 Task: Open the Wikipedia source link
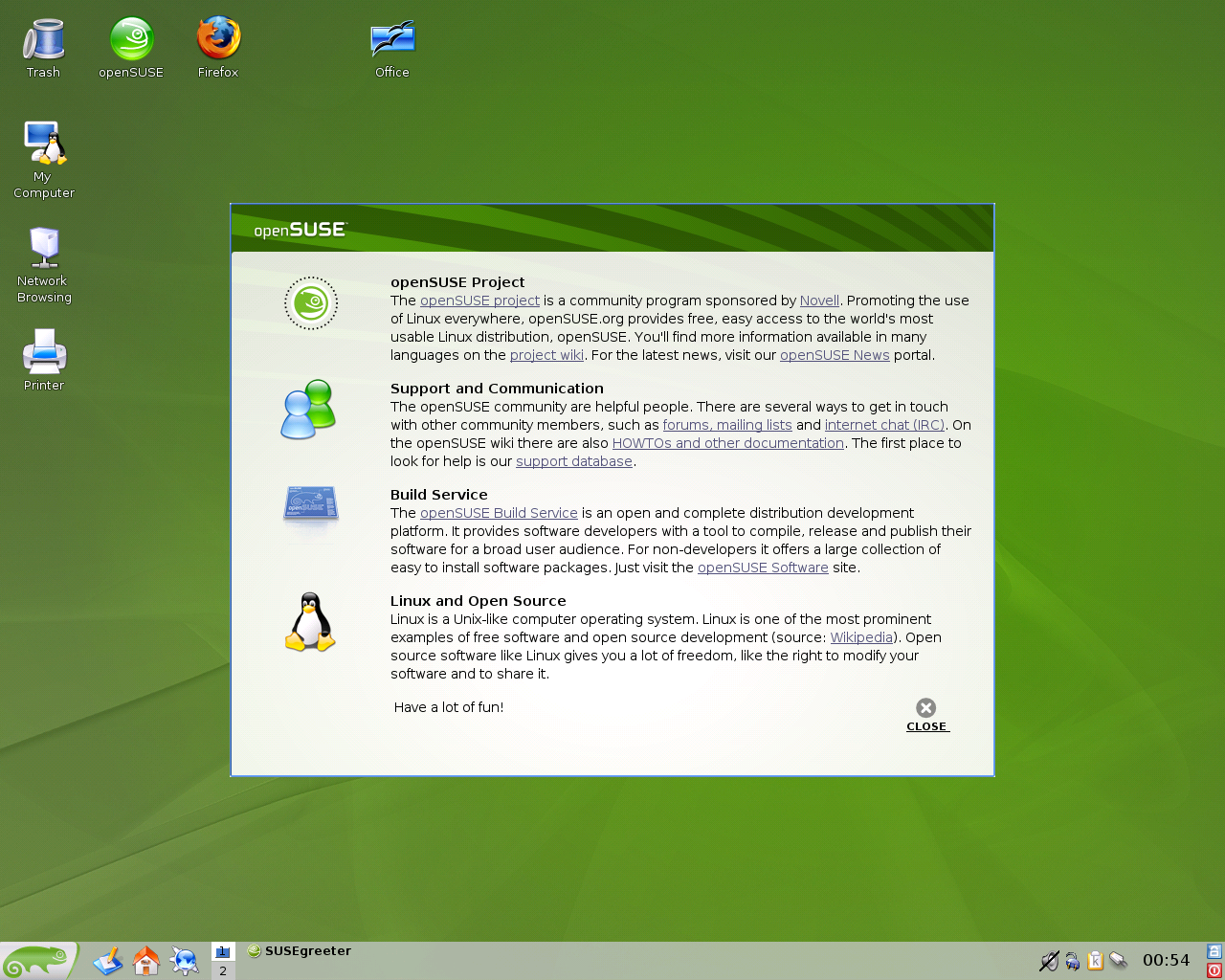(x=861, y=637)
